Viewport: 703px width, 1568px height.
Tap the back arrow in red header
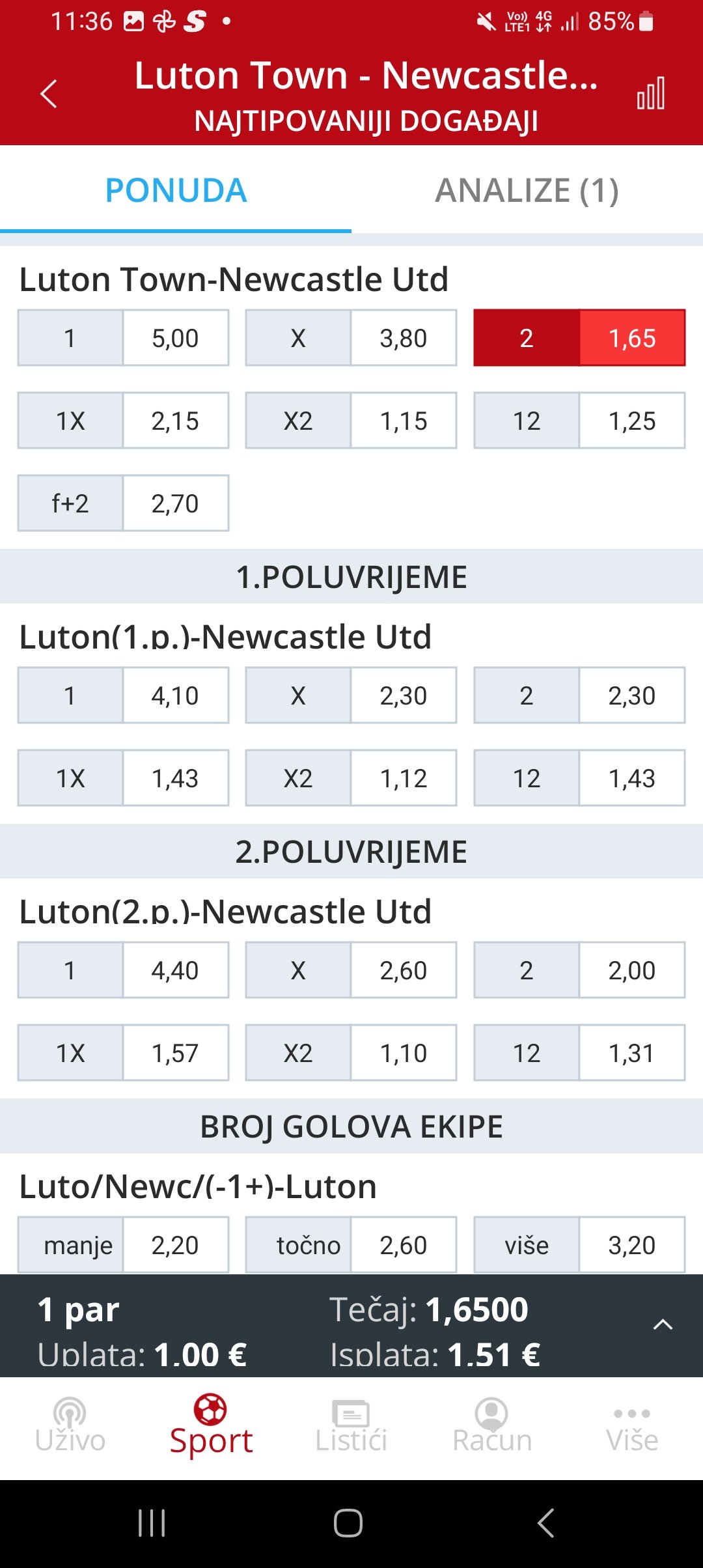click(x=49, y=94)
